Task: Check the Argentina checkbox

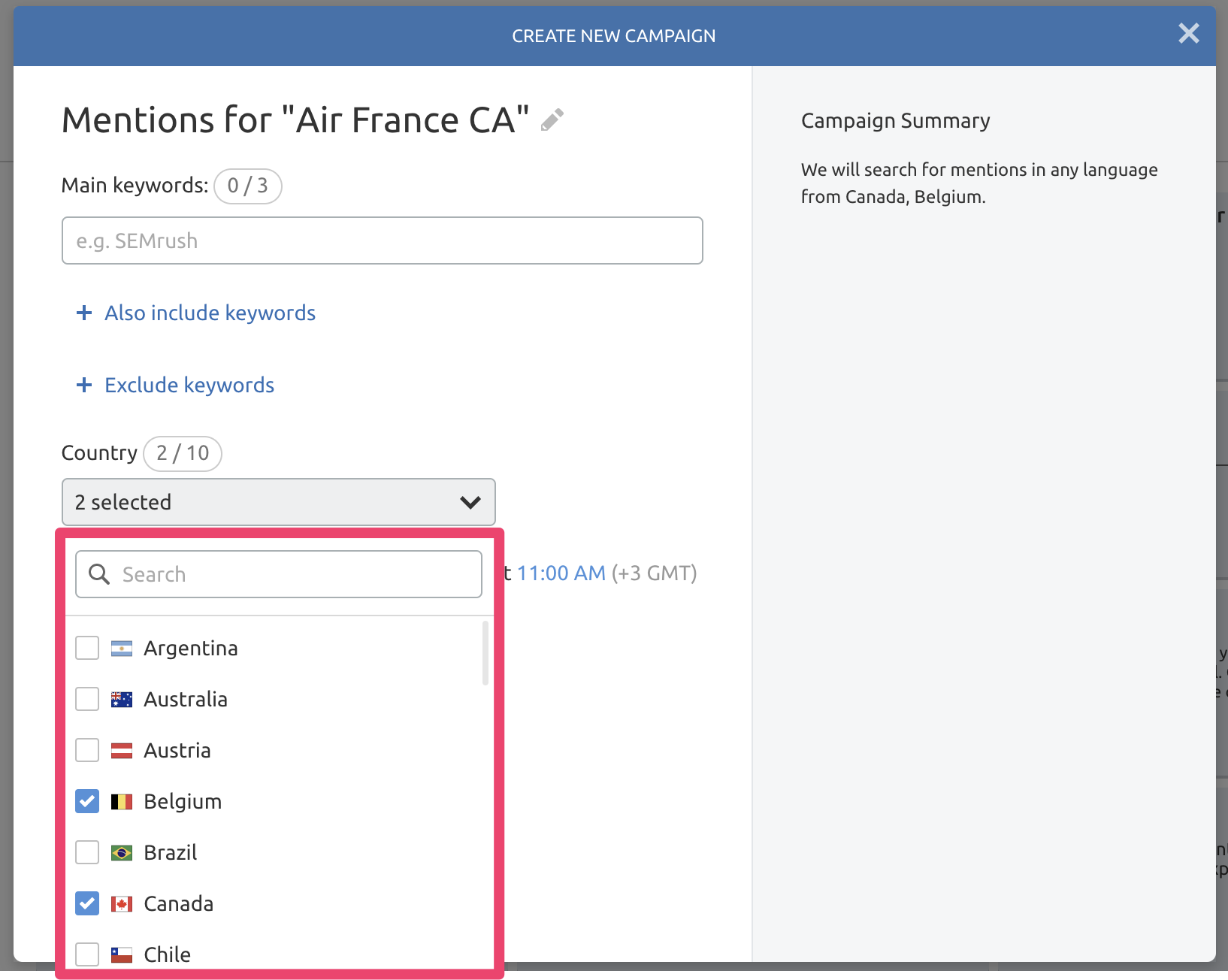Action: click(87, 648)
